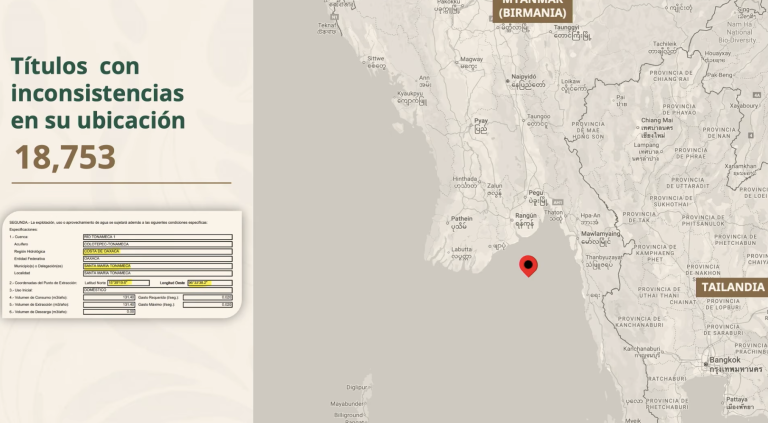Click the 'Títulos con inconsistencias' heading
Viewport: 768px width, 423px height.
coord(98,93)
